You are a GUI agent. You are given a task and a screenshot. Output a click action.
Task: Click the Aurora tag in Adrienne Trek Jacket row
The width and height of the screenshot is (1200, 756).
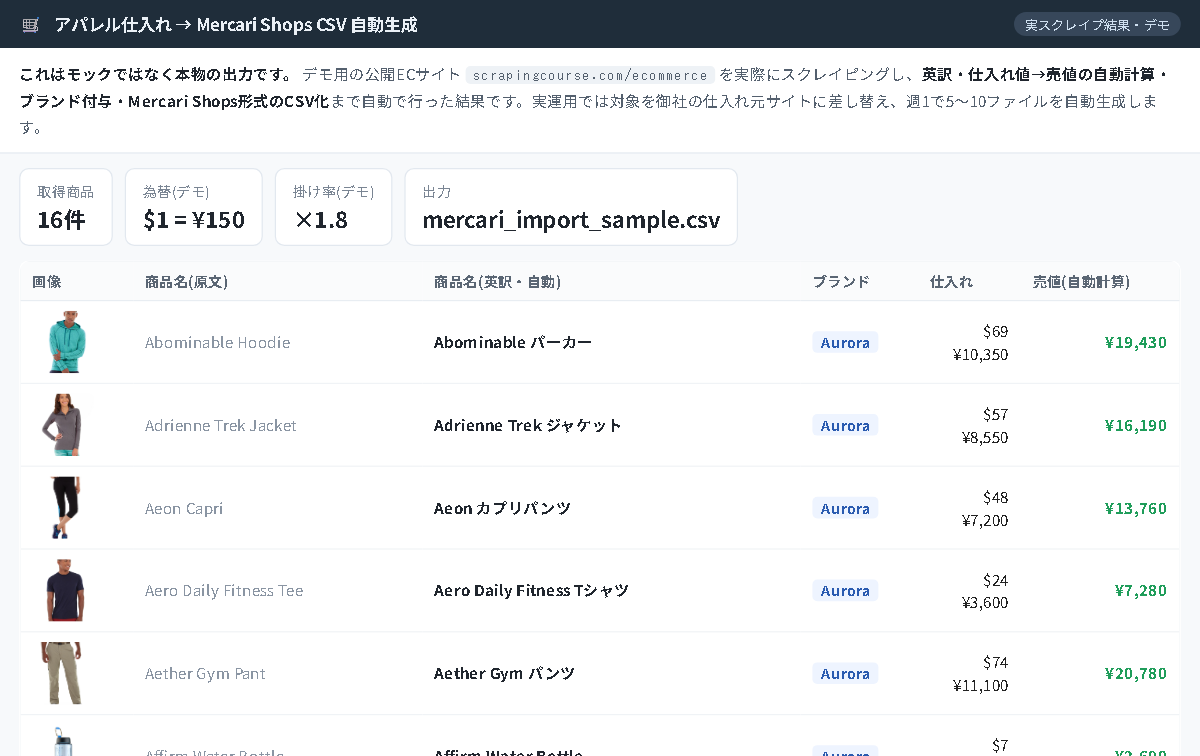point(845,425)
